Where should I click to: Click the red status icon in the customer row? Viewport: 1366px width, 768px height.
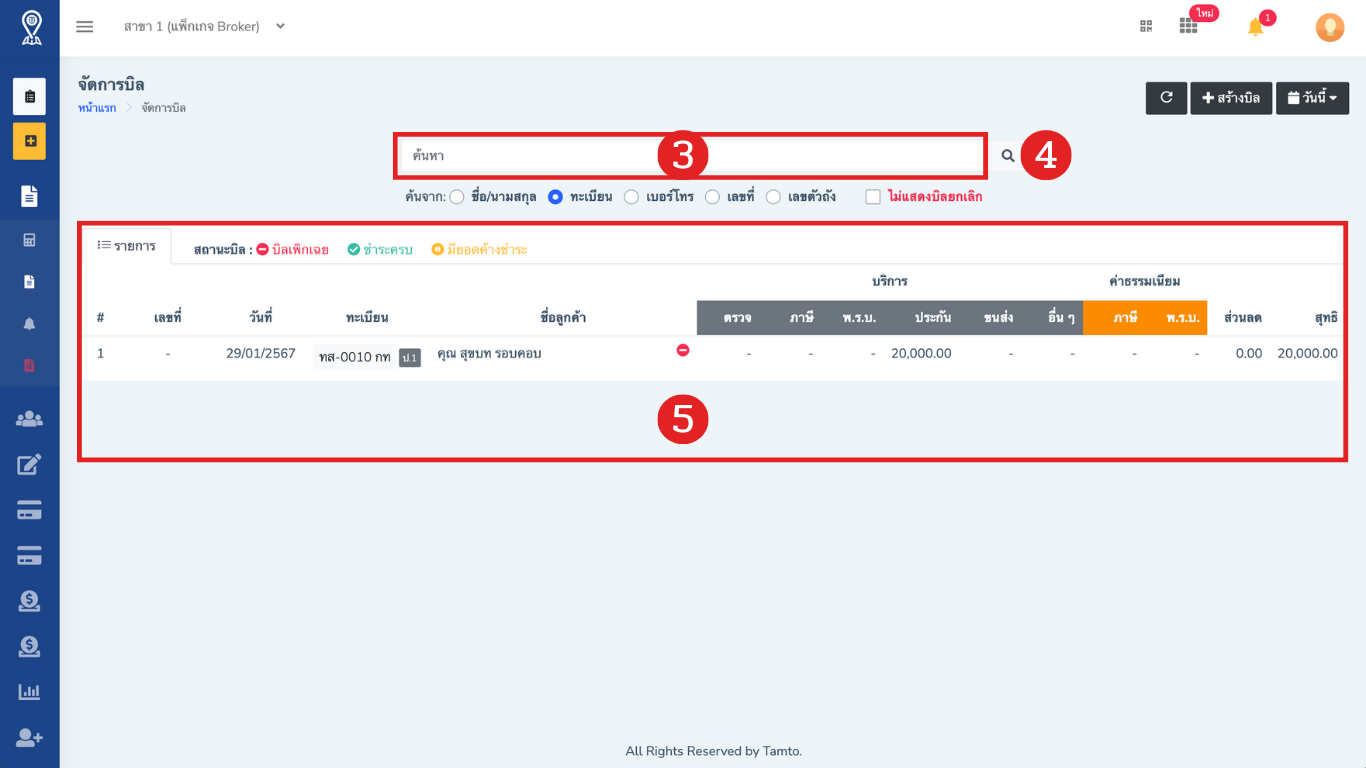point(683,350)
